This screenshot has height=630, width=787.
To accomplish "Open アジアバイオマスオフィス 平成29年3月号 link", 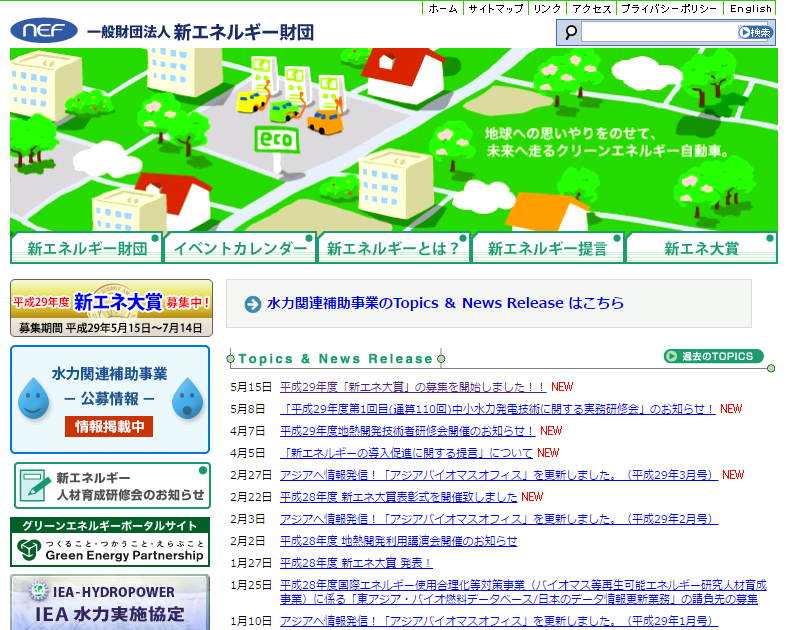I will coord(499,475).
